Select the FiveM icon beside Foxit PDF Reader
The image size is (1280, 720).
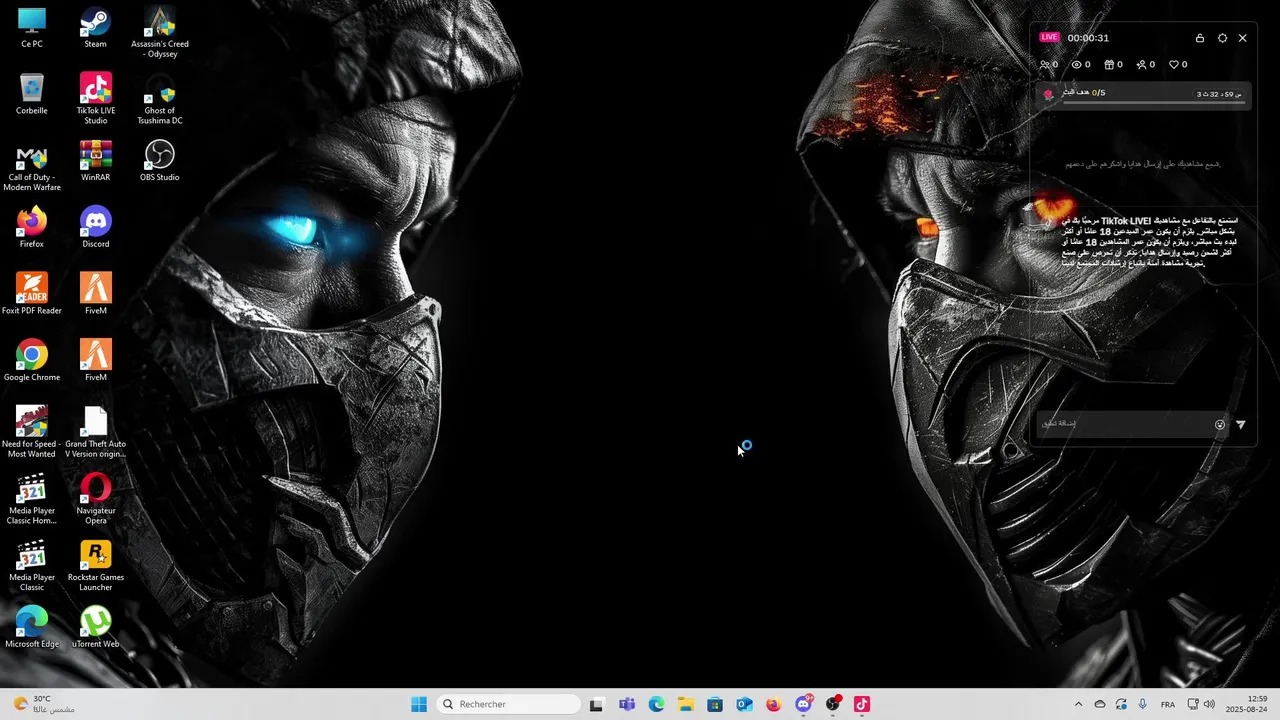click(x=95, y=294)
